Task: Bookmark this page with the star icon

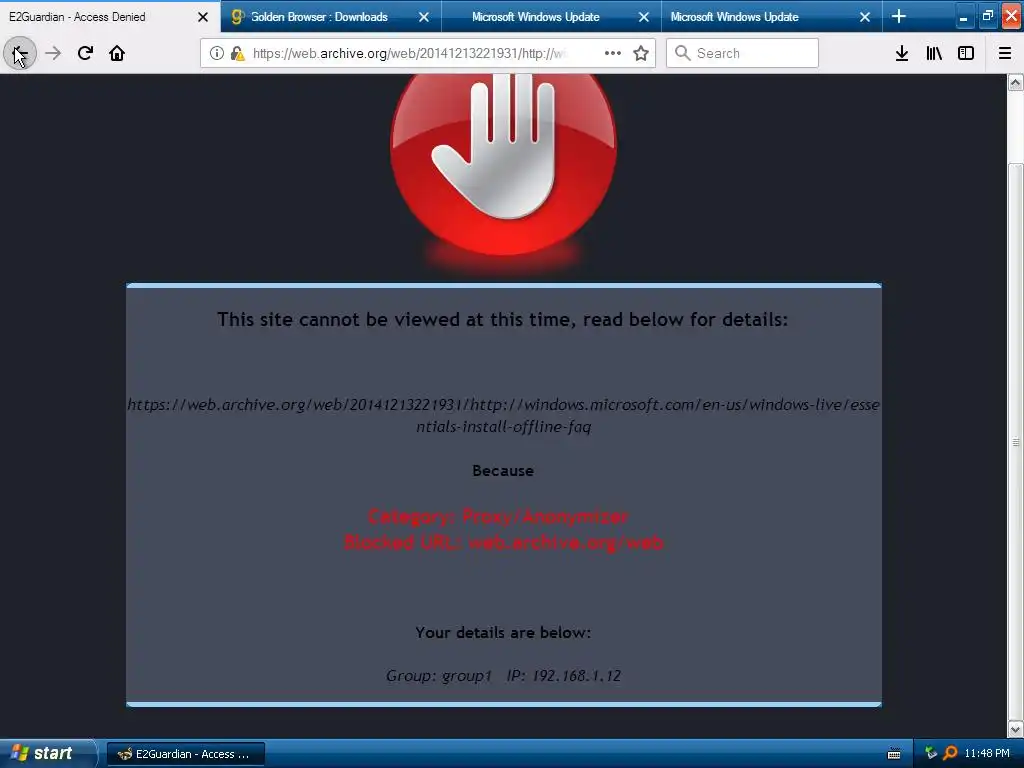Action: coord(641,53)
